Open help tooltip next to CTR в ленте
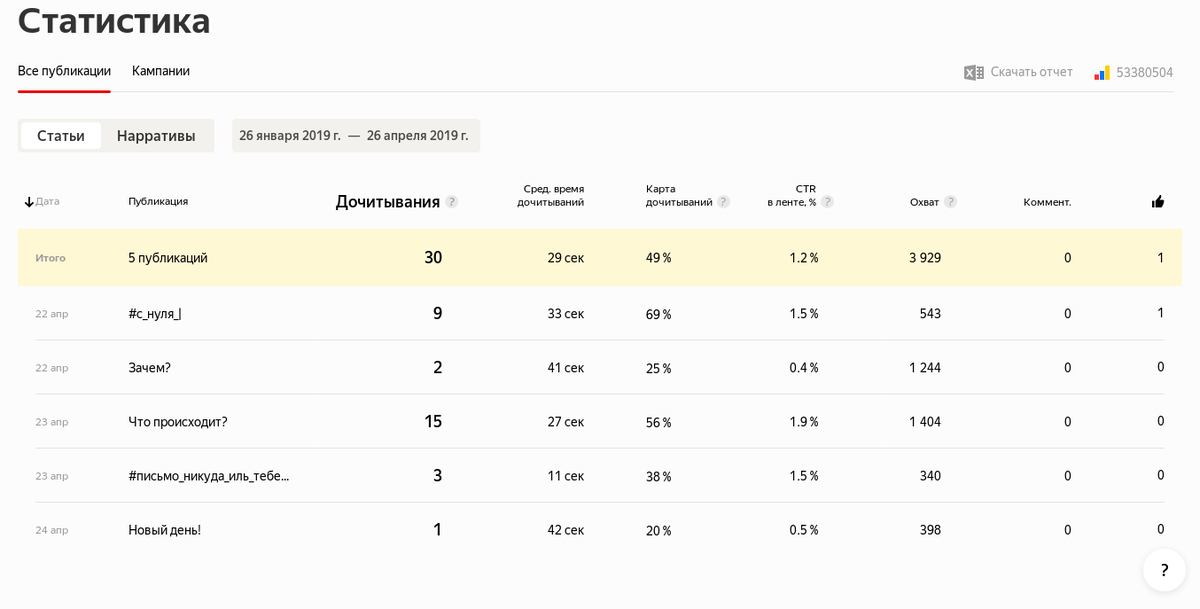The width and height of the screenshot is (1200, 609). point(827,202)
